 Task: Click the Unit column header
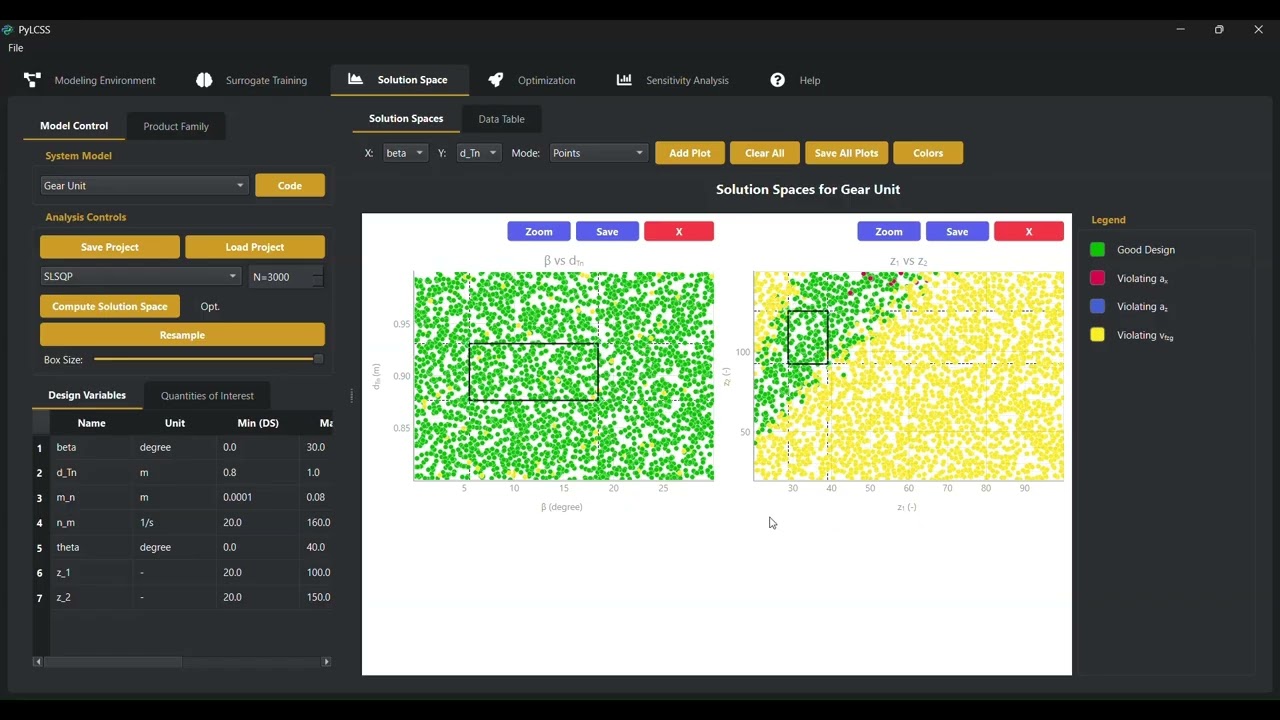174,423
